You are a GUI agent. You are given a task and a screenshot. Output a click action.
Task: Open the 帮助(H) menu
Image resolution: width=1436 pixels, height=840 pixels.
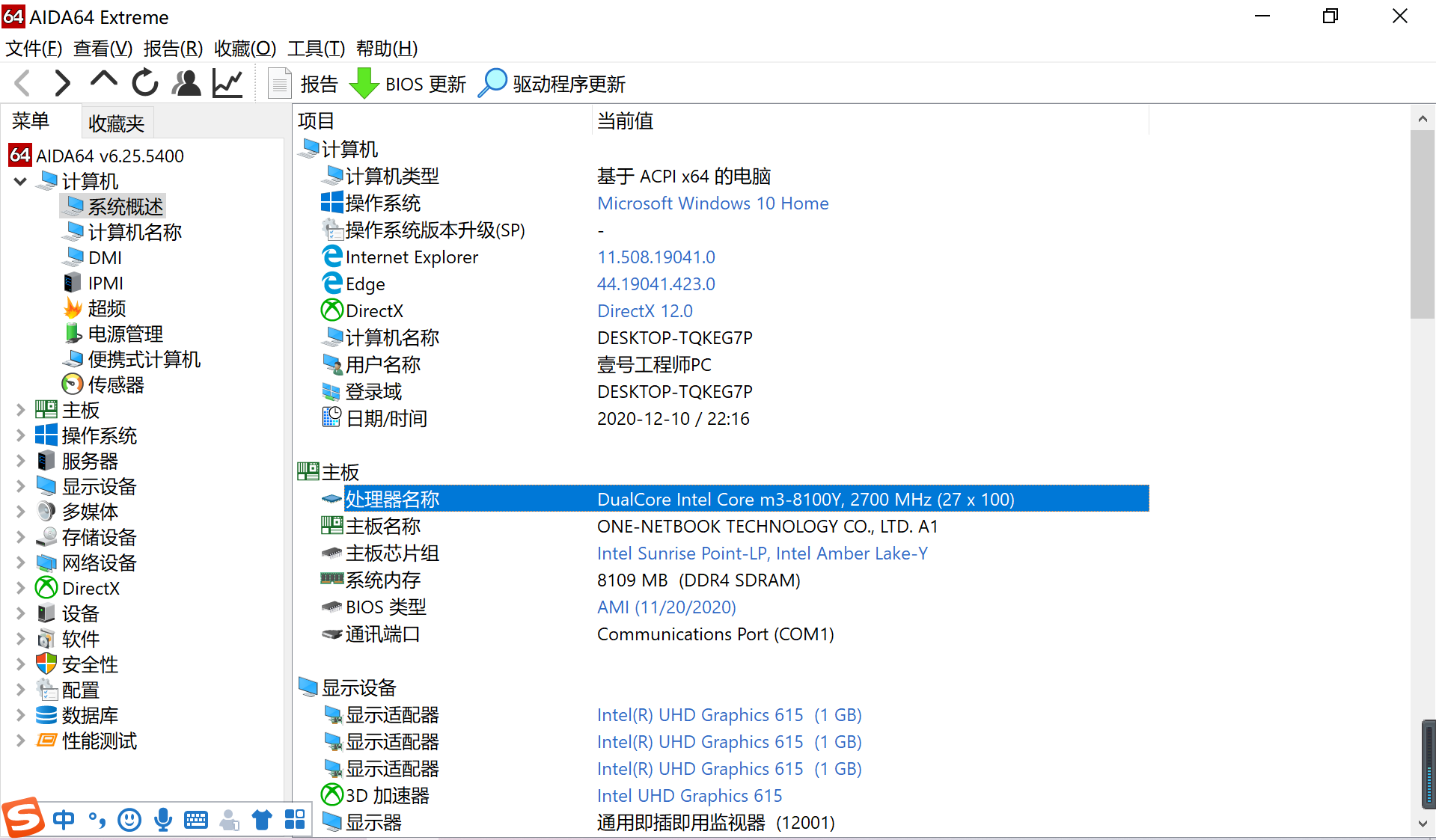387,49
